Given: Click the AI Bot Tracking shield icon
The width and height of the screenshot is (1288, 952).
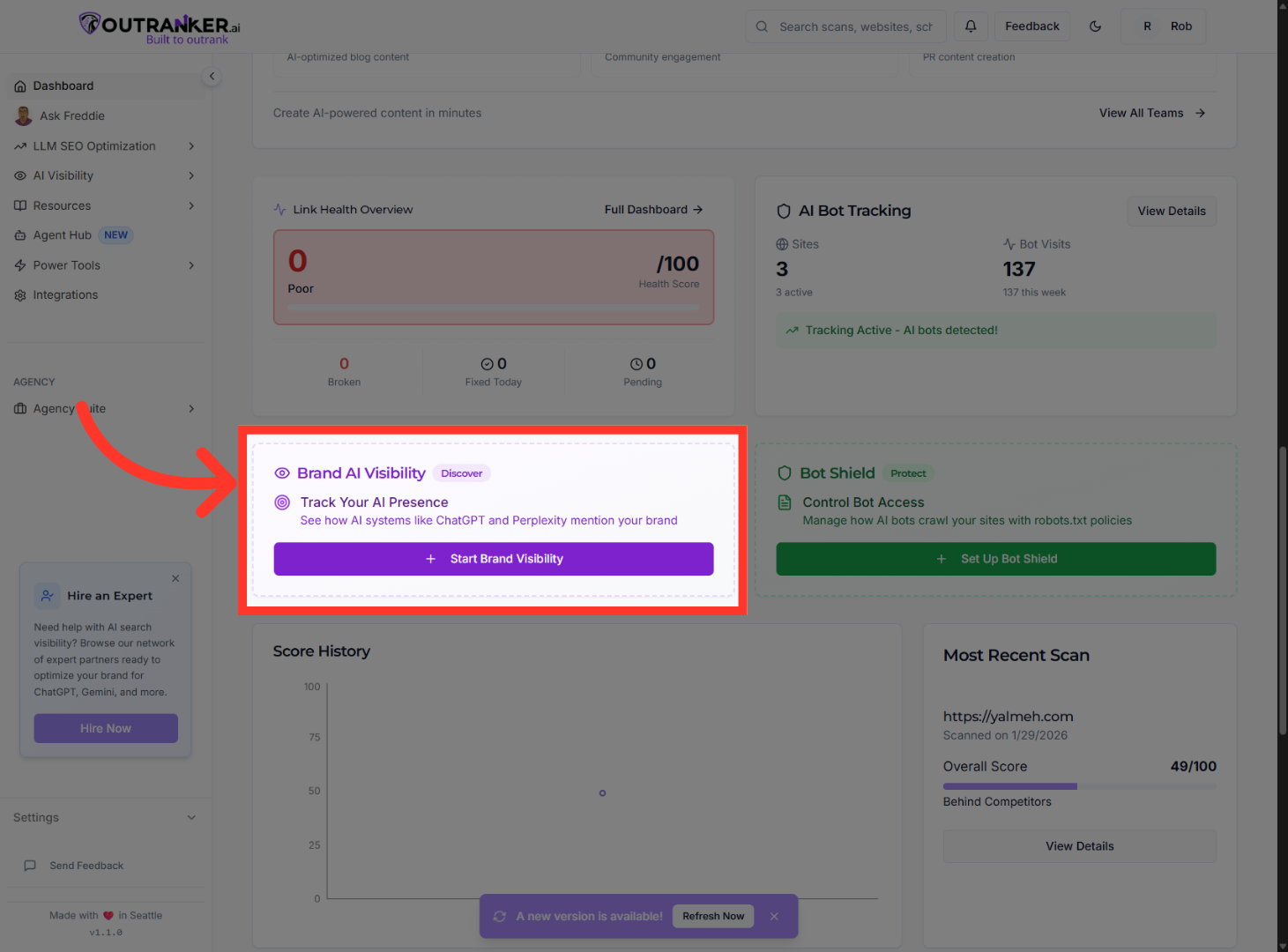Looking at the screenshot, I should pos(784,211).
